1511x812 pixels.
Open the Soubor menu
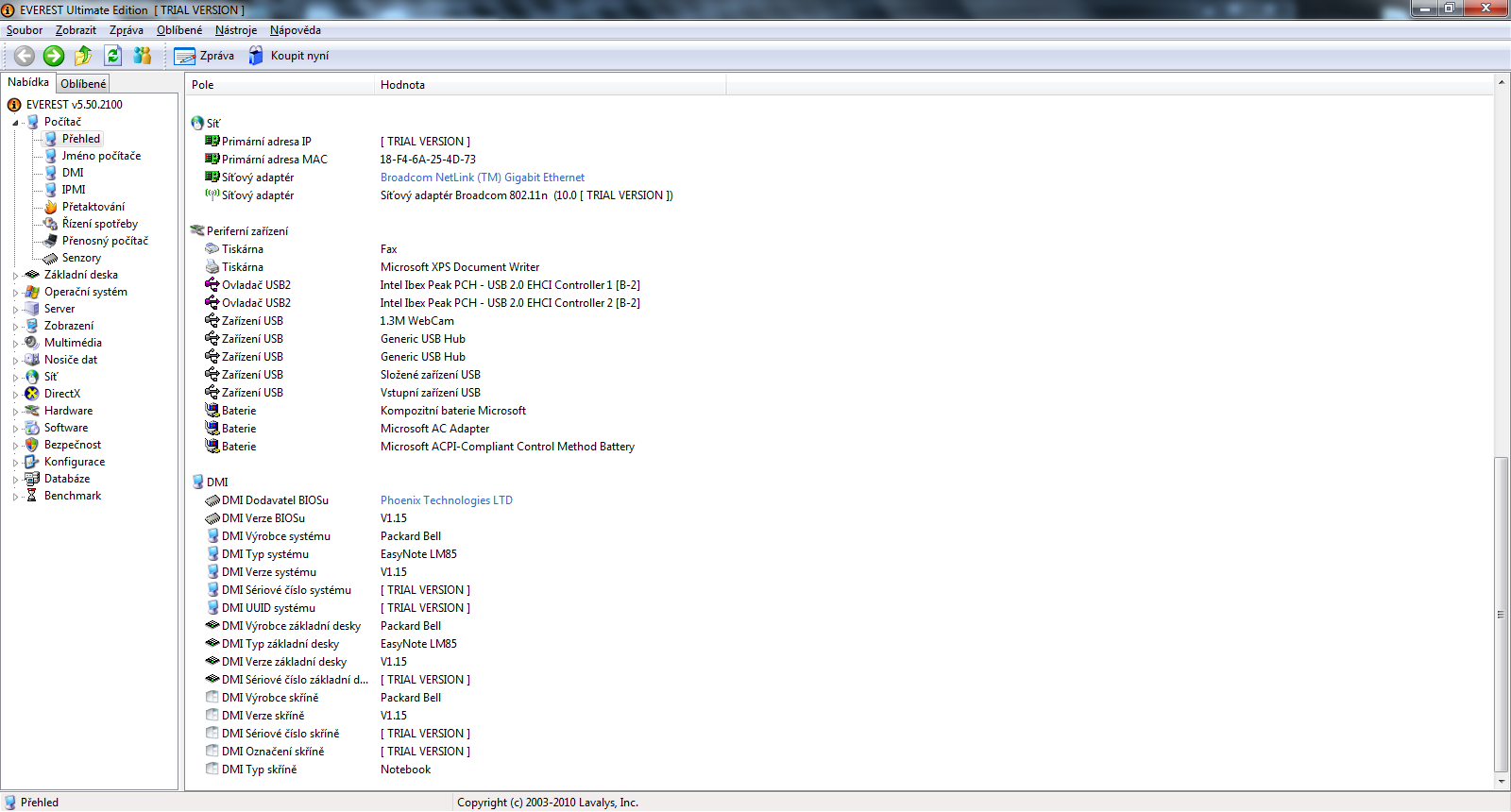click(25, 30)
